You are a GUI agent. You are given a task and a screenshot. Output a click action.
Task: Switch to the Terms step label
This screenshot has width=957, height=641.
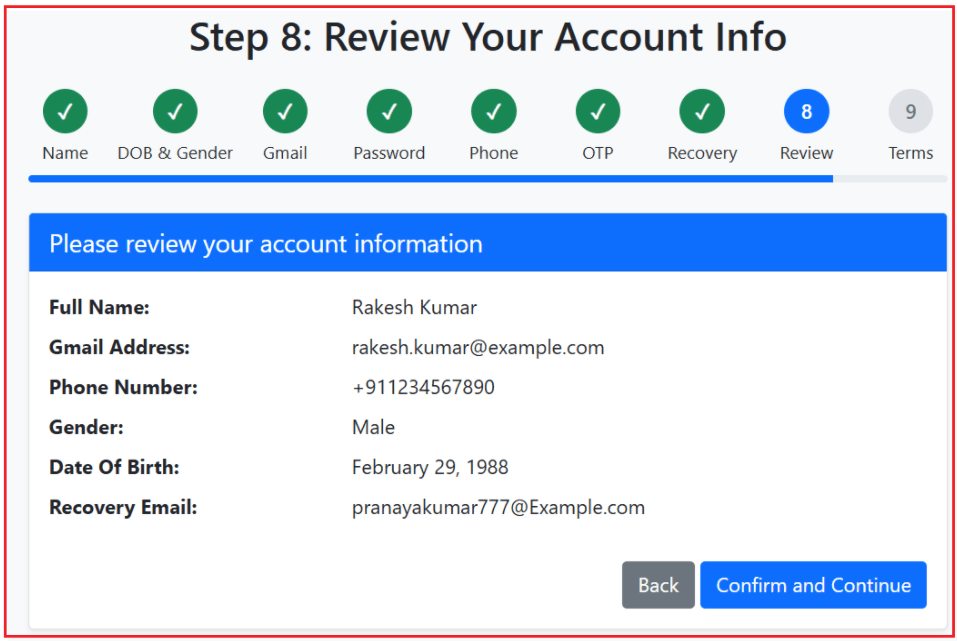pyautogui.click(x=910, y=153)
